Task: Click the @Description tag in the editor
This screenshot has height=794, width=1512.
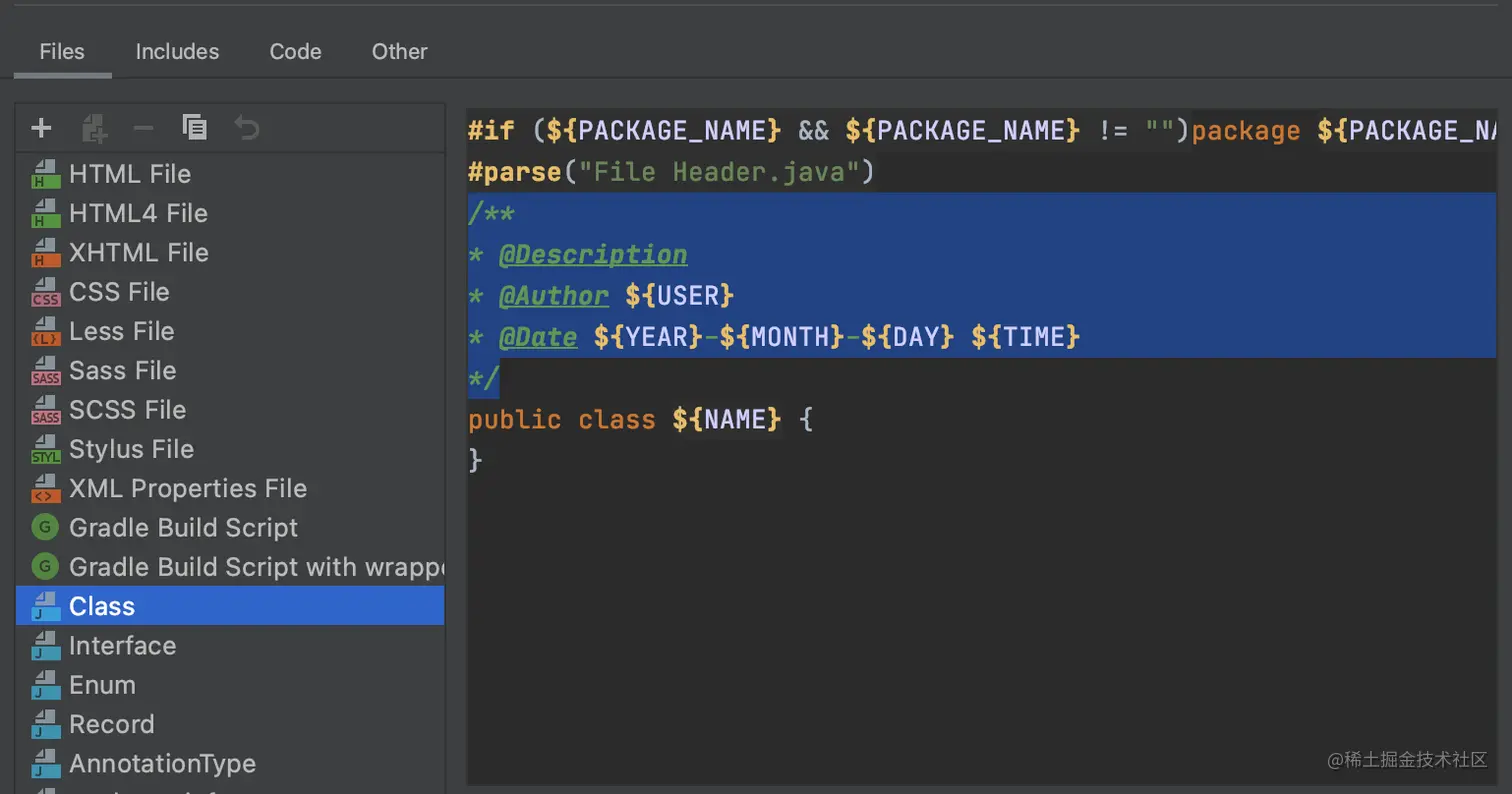Action: pos(593,255)
